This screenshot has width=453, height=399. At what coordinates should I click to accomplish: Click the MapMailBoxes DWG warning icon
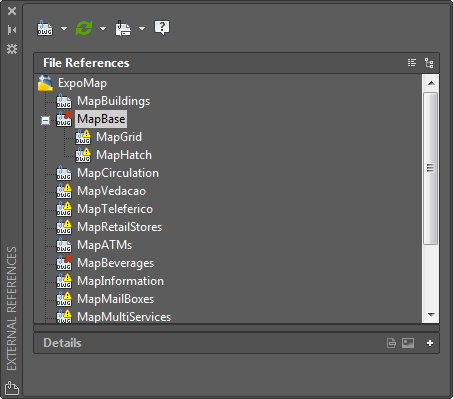[x=64, y=299]
